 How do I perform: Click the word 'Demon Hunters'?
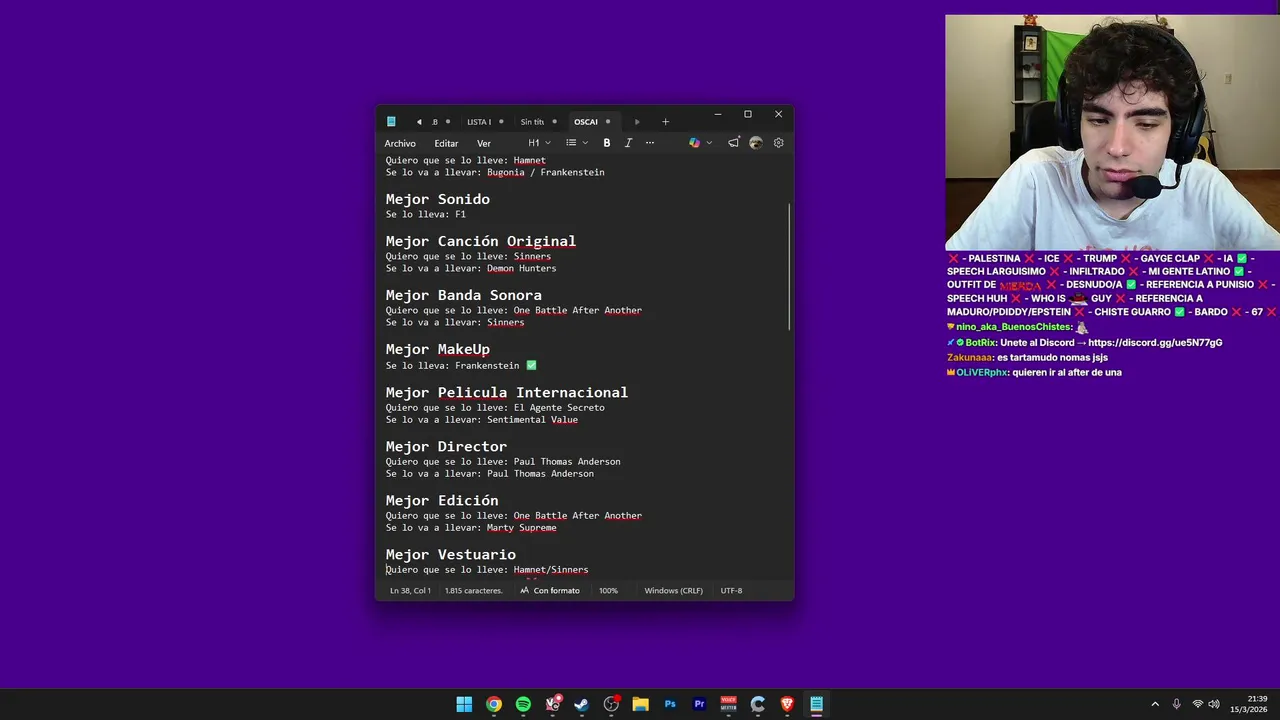[522, 268]
